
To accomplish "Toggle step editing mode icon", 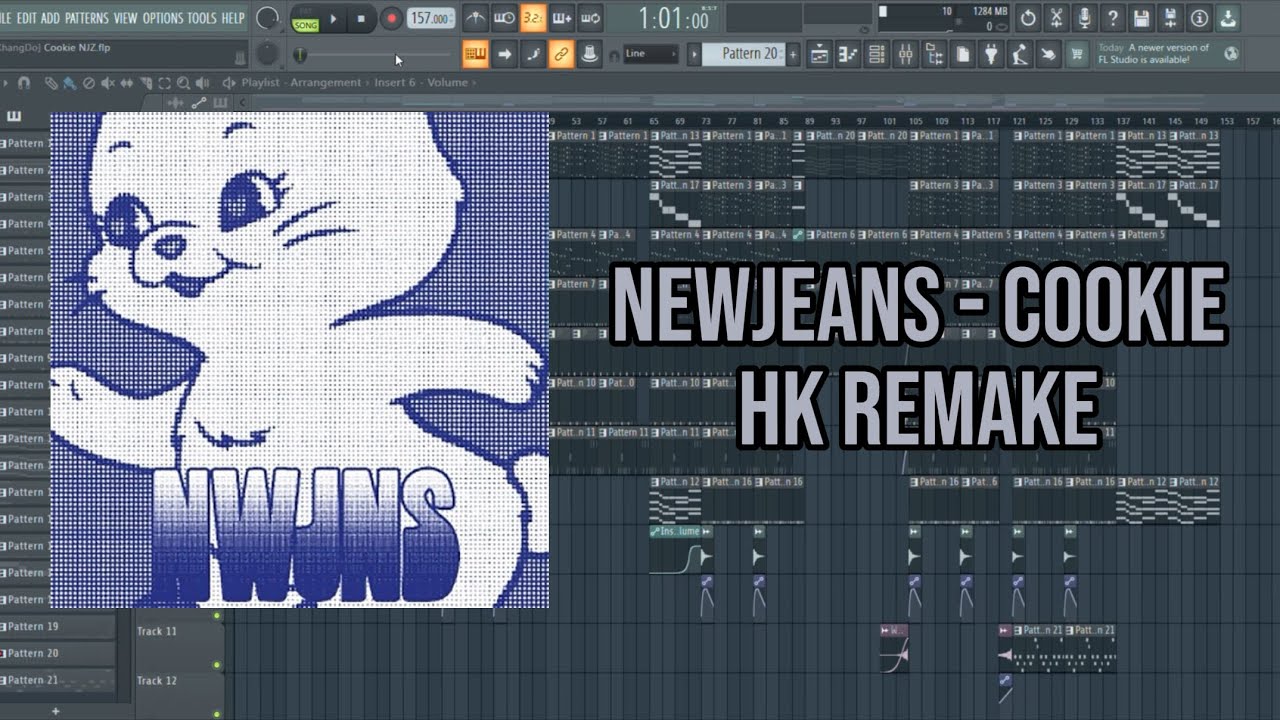I will tap(533, 54).
